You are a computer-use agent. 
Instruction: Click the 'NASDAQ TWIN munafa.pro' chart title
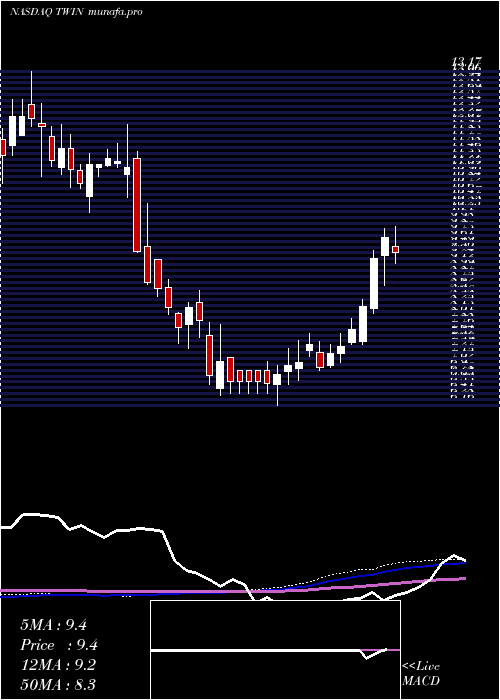click(76, 12)
